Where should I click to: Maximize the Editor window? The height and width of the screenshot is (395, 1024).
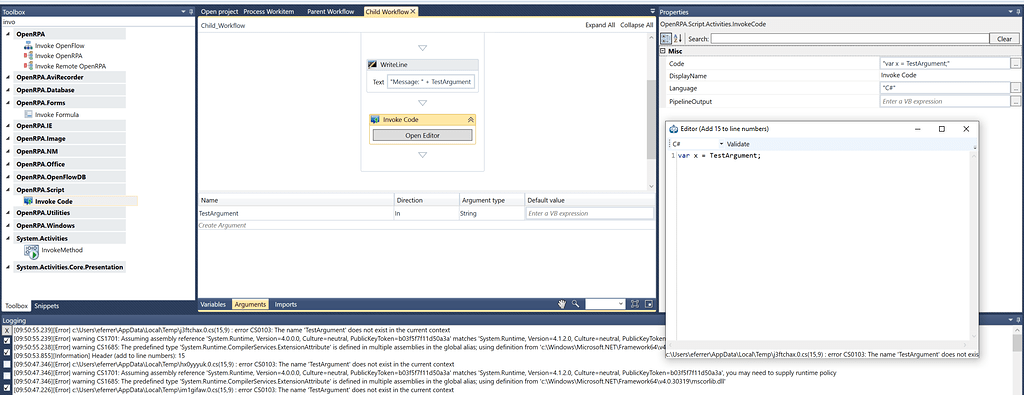pos(942,129)
